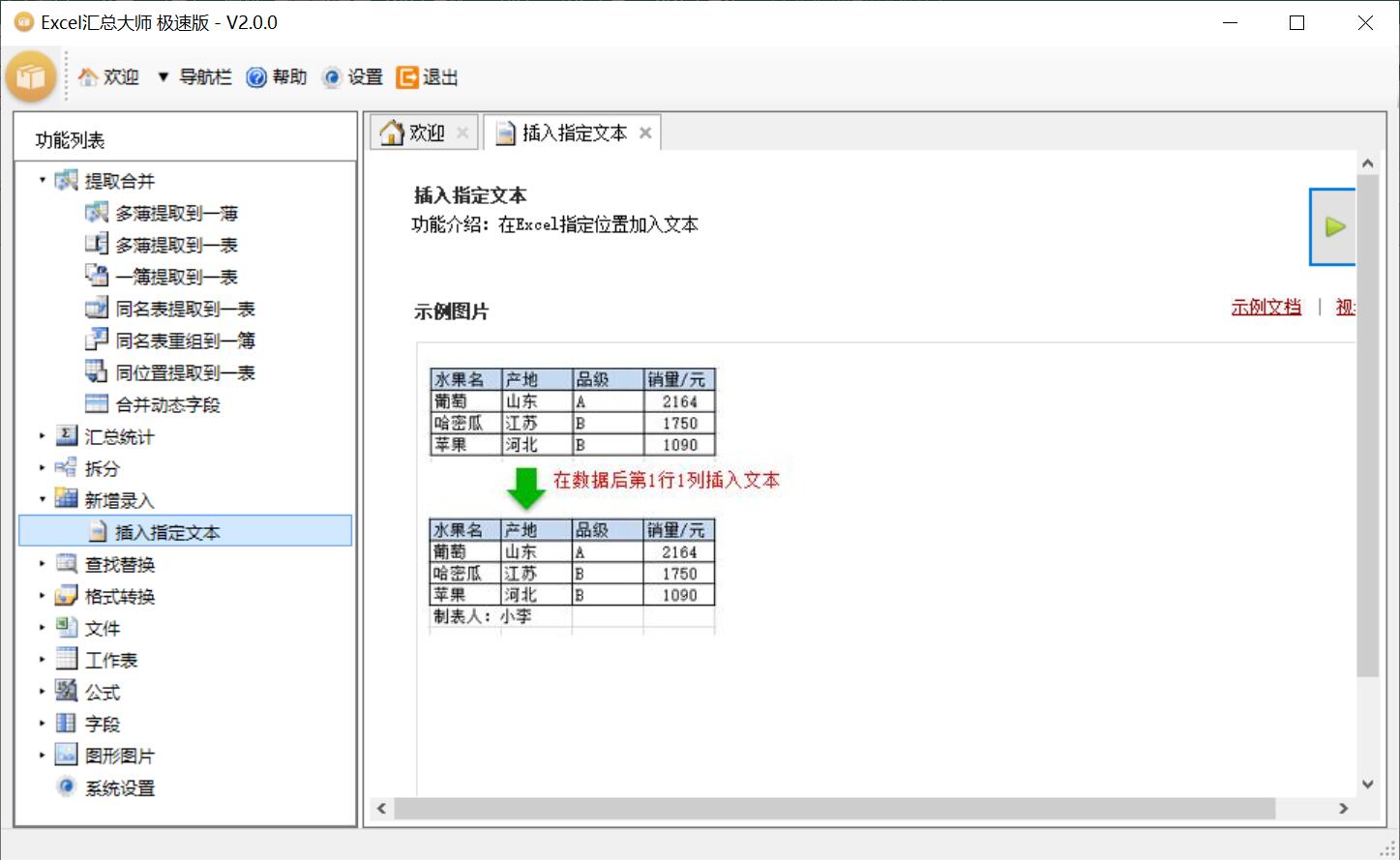The image size is (1400, 860).
Task: Expand the 文件 tree node
Action: click(43, 628)
